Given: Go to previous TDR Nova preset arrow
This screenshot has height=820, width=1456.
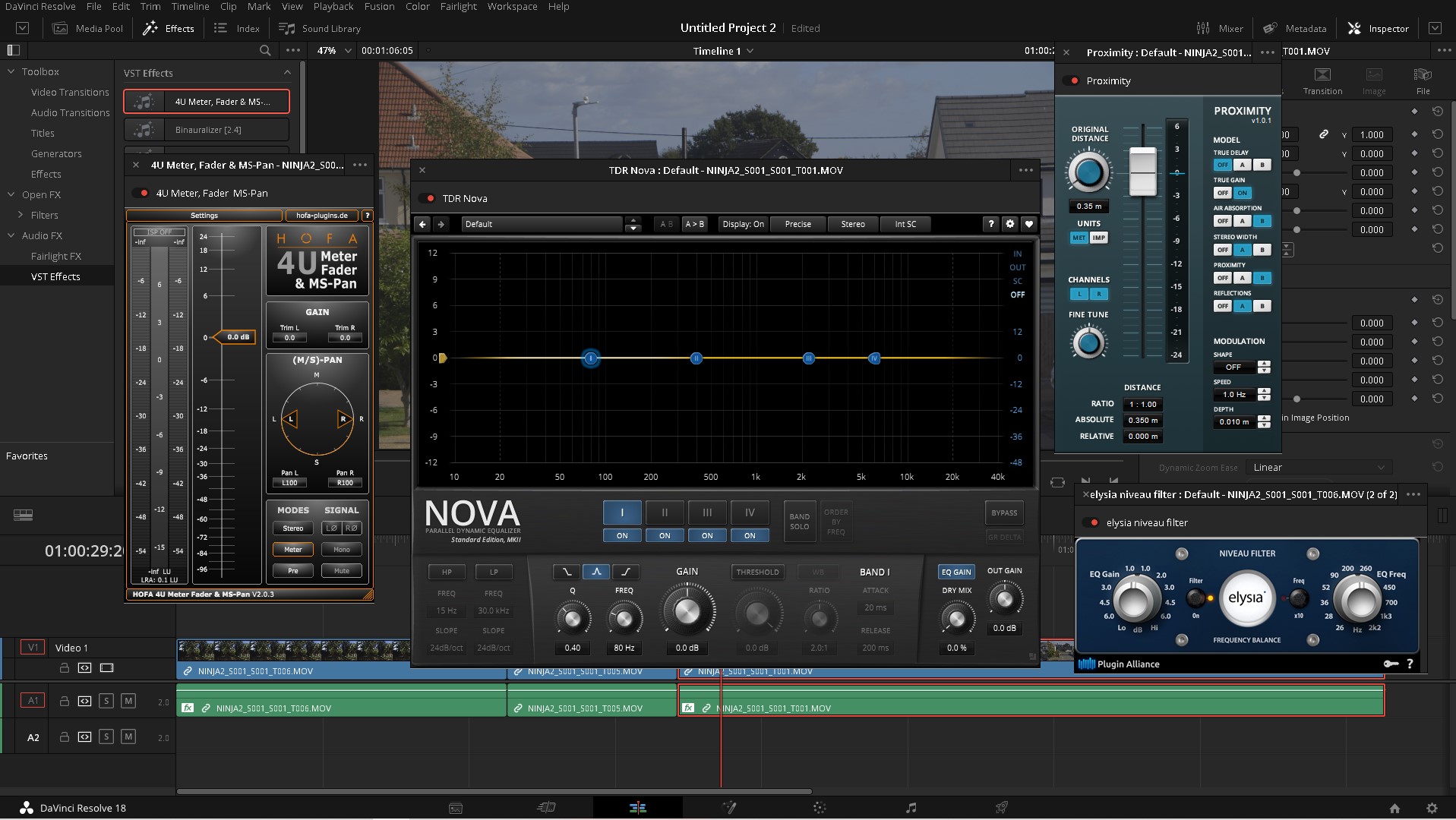Looking at the screenshot, I should [422, 224].
